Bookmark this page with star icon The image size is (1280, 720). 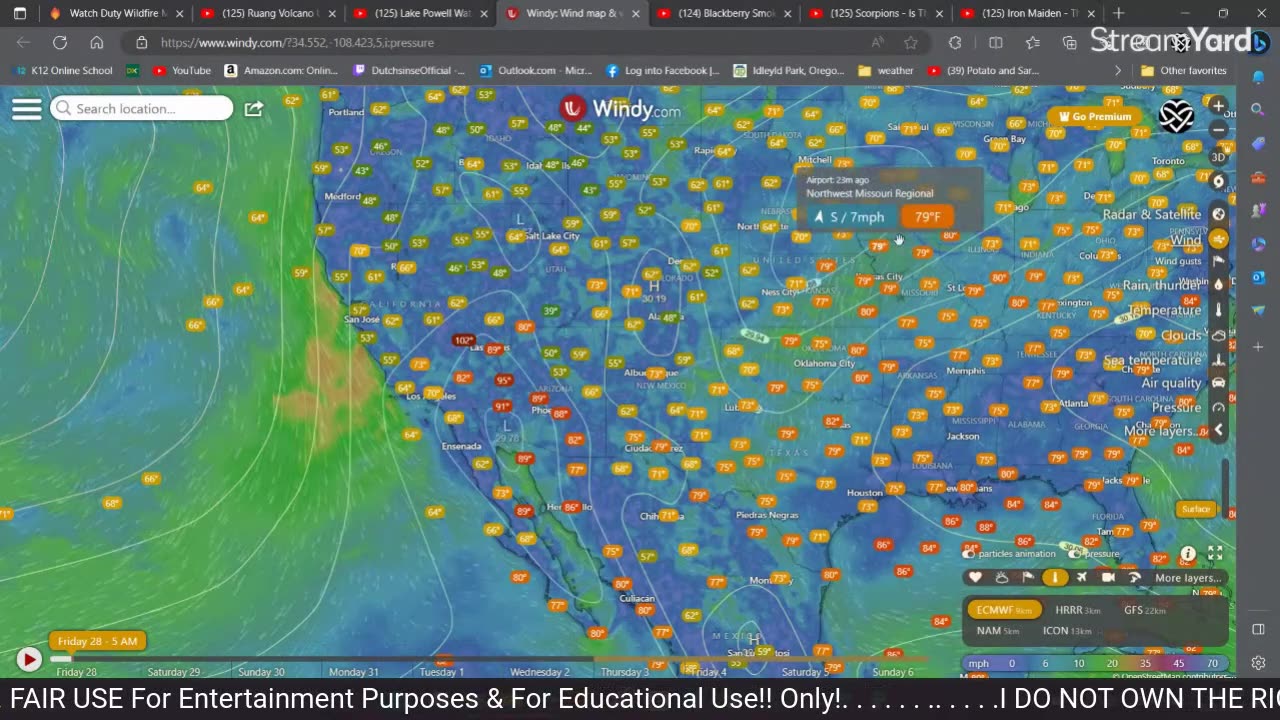pyautogui.click(x=910, y=43)
